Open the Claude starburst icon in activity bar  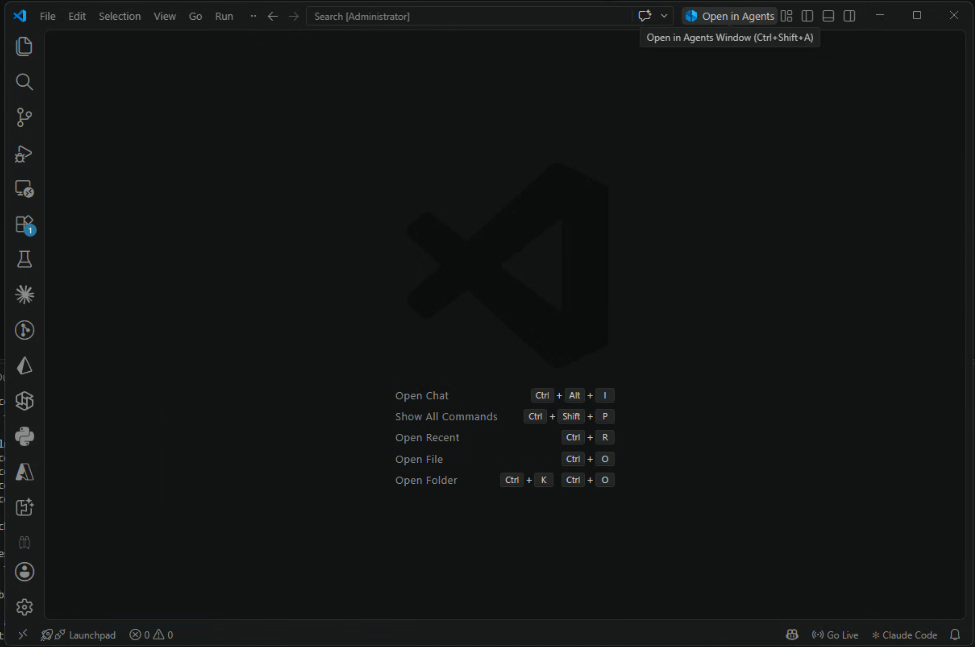click(24, 295)
